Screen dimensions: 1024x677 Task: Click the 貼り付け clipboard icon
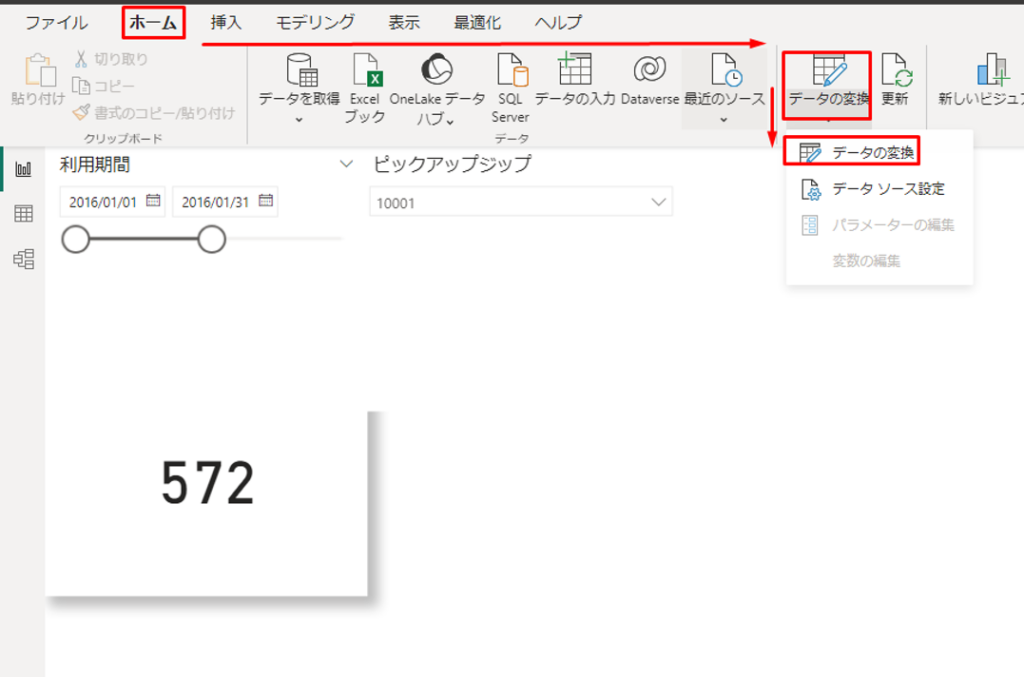click(x=39, y=71)
